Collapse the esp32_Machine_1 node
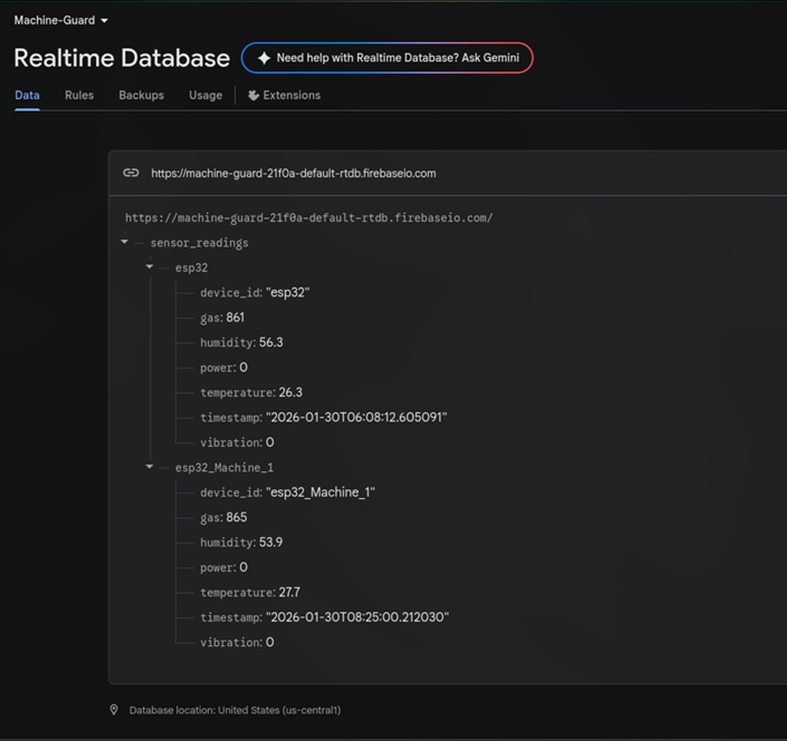 pyautogui.click(x=149, y=466)
